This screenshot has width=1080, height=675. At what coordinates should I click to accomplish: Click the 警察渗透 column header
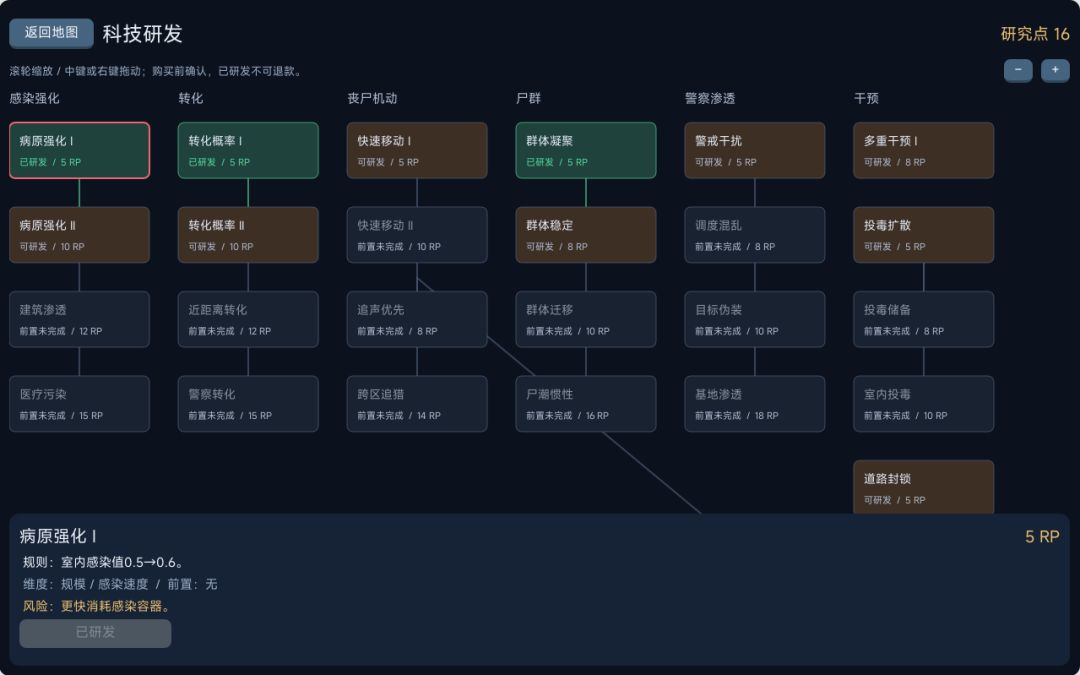click(709, 98)
